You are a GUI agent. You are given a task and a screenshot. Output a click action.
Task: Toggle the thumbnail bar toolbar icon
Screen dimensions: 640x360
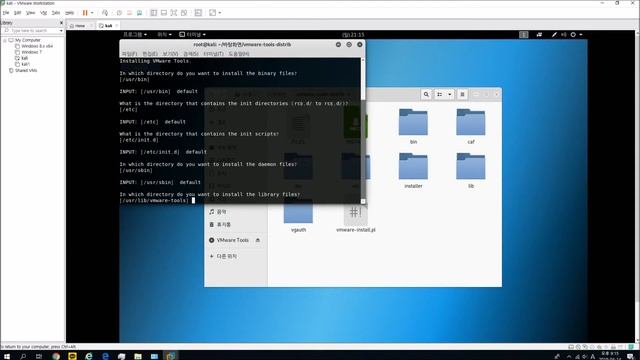coord(164,13)
